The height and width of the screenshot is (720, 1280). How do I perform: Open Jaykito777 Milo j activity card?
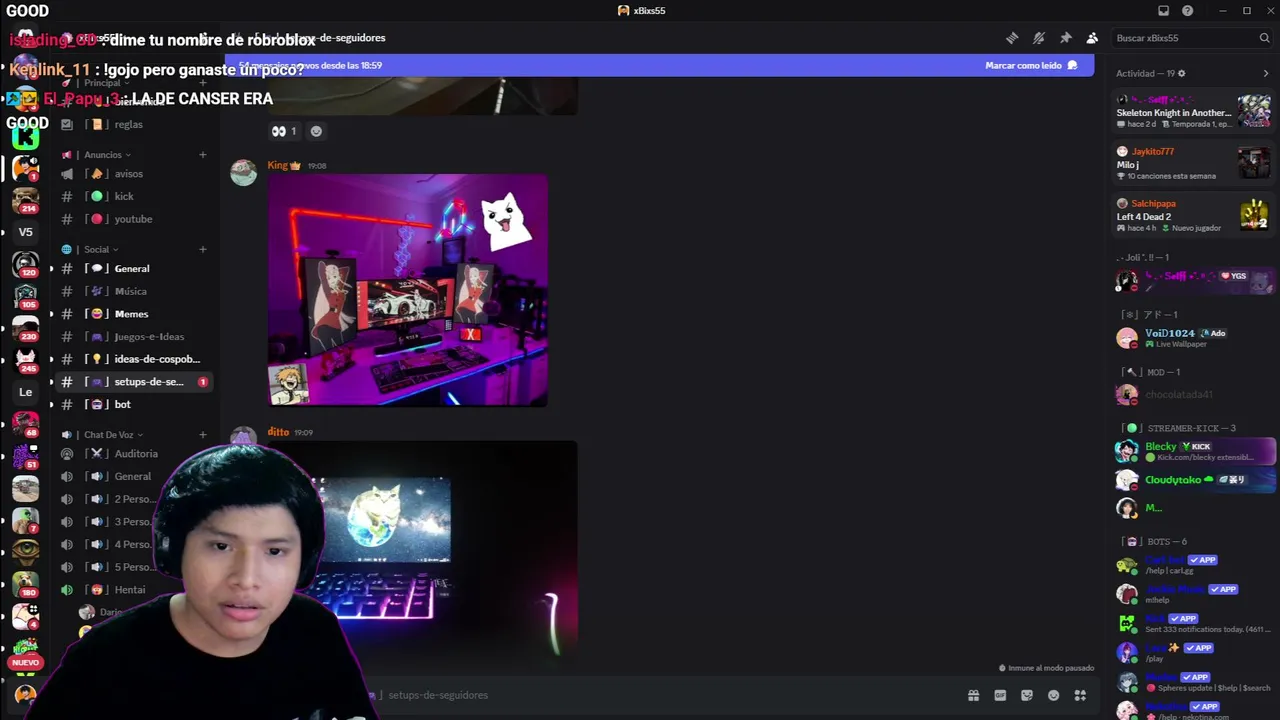coord(1193,163)
